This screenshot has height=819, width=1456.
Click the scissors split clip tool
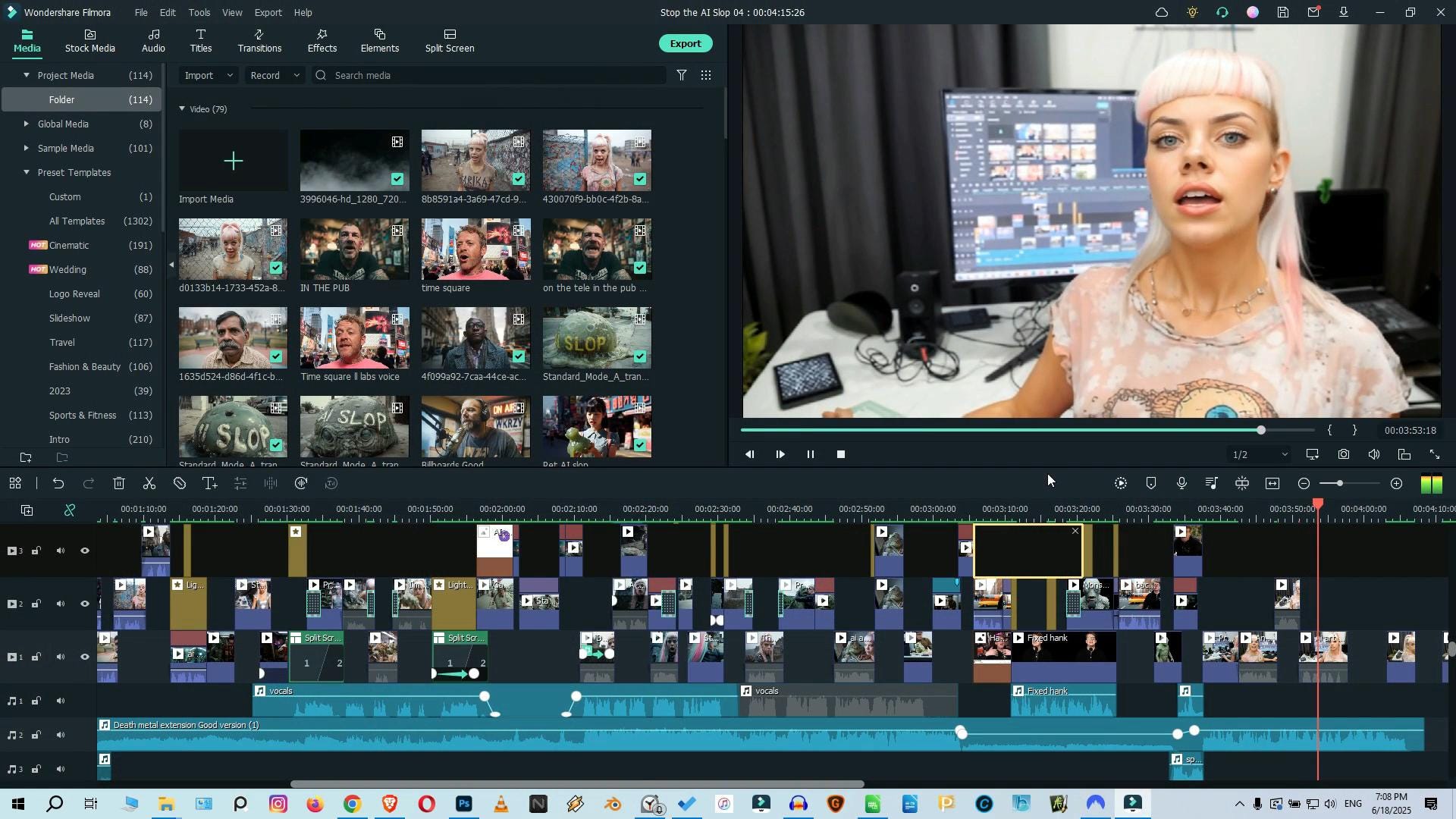[149, 484]
